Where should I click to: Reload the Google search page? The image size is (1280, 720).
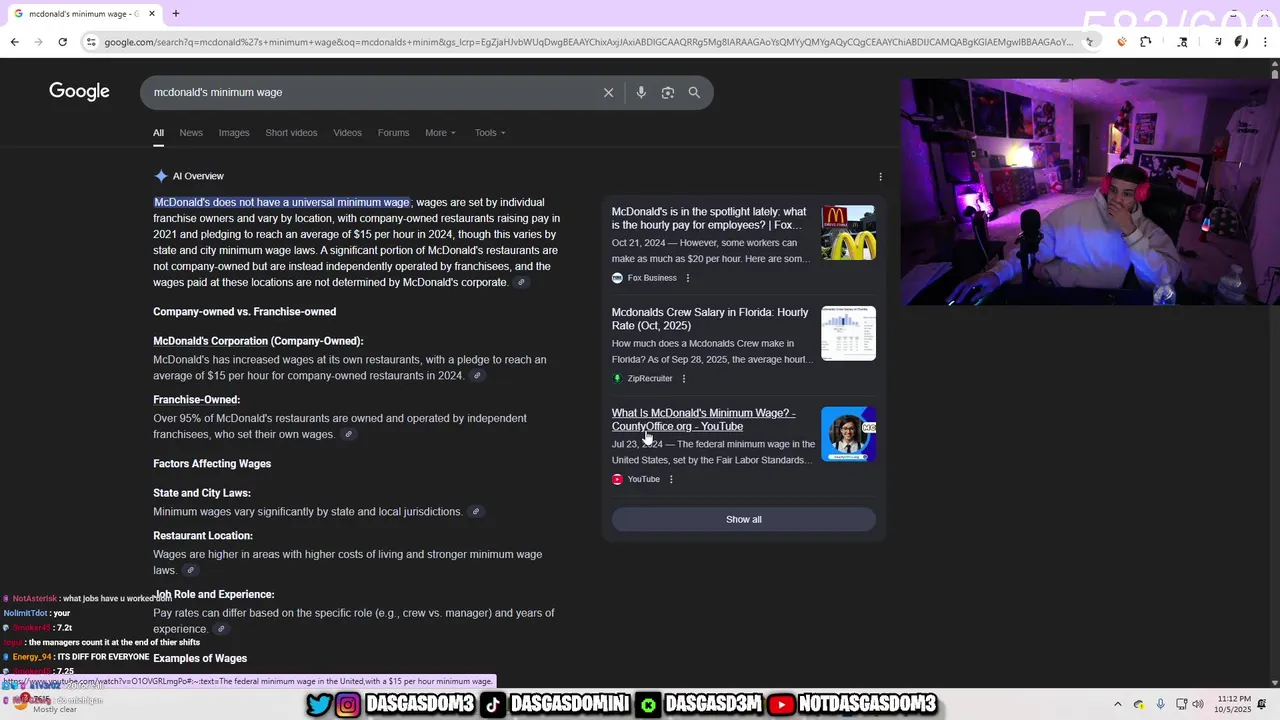(62, 42)
